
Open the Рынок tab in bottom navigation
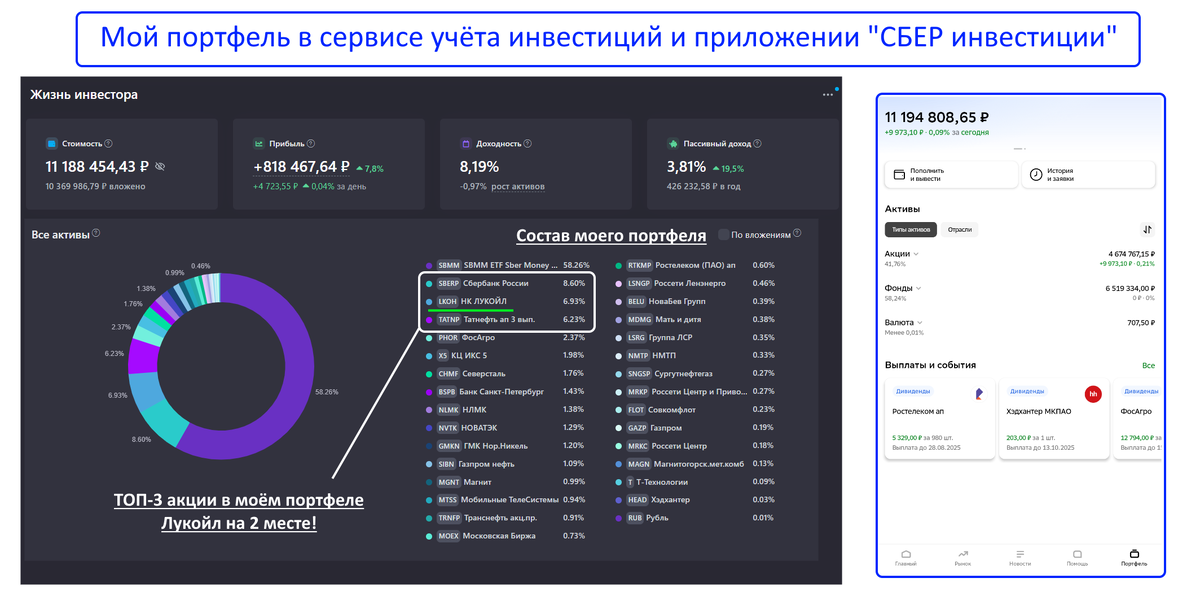click(x=963, y=558)
